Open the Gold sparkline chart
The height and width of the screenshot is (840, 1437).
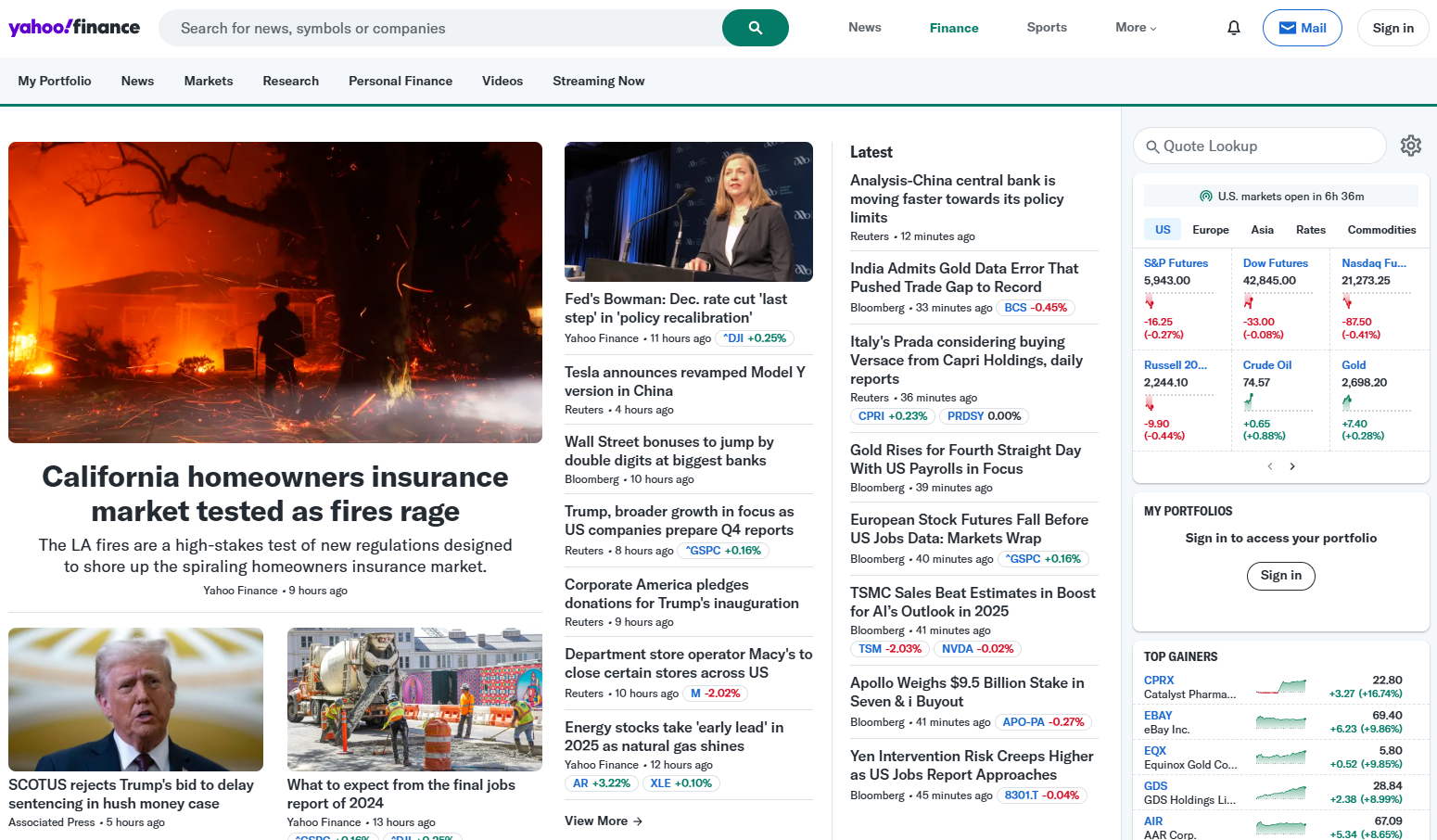(1376, 402)
